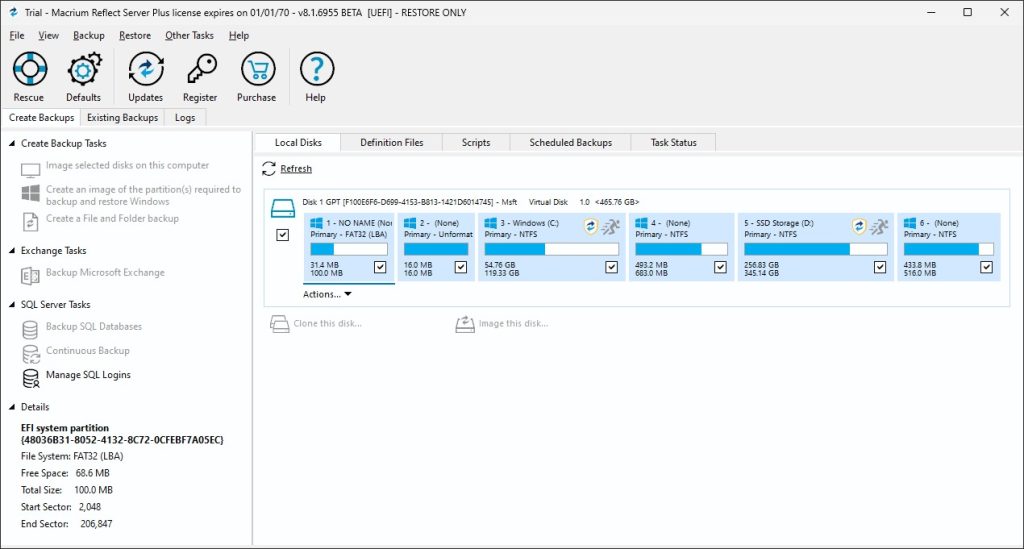
Task: Click the File and Folder backup icon
Action: click(31, 222)
